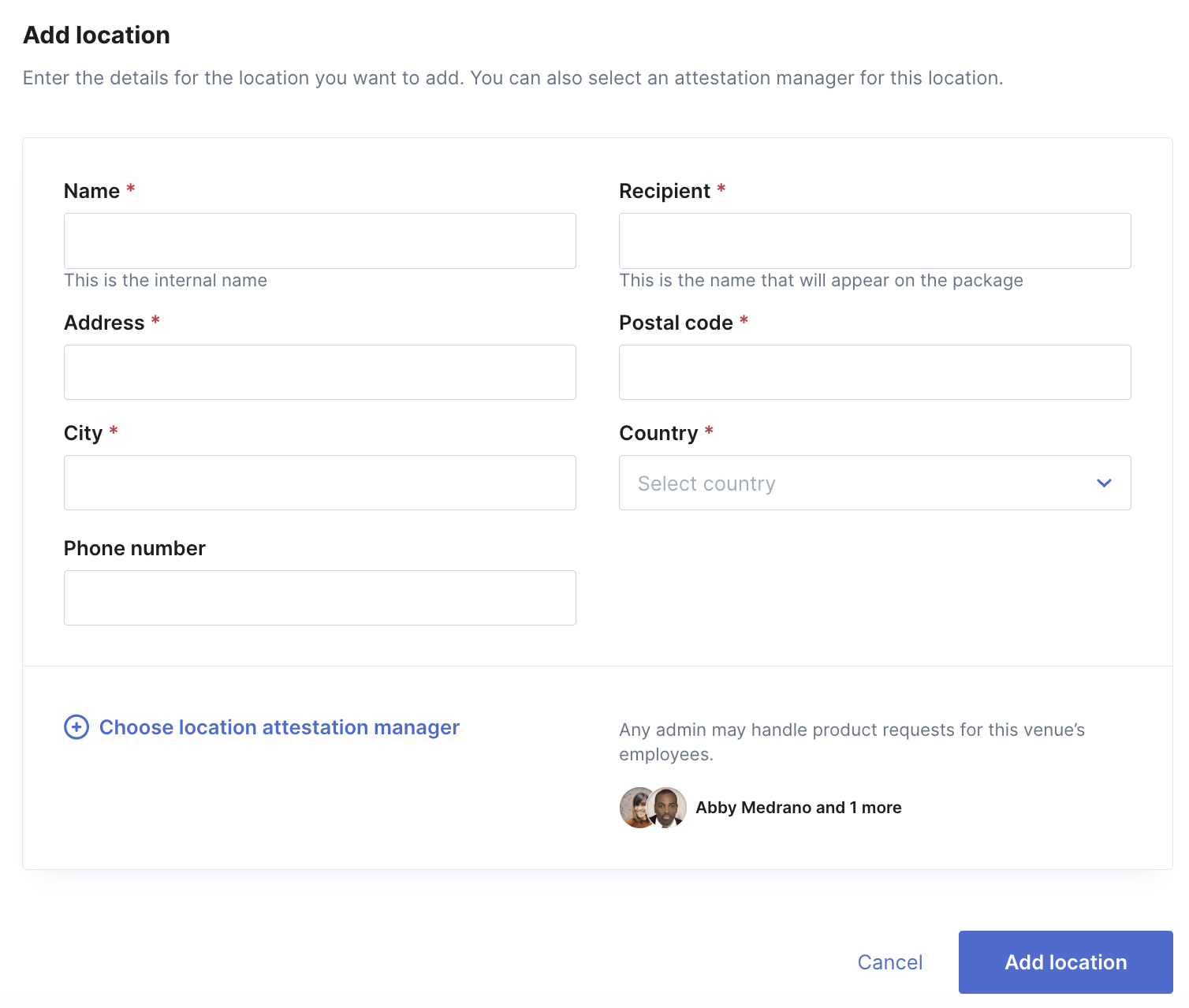
Task: Click the plus circle icon beside attestation manager
Action: [x=76, y=727]
